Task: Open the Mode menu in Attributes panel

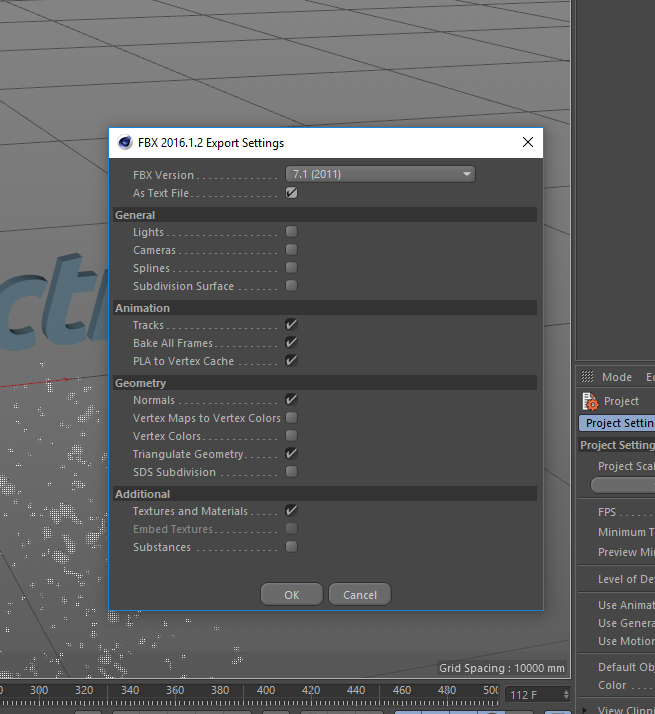Action: [x=617, y=377]
